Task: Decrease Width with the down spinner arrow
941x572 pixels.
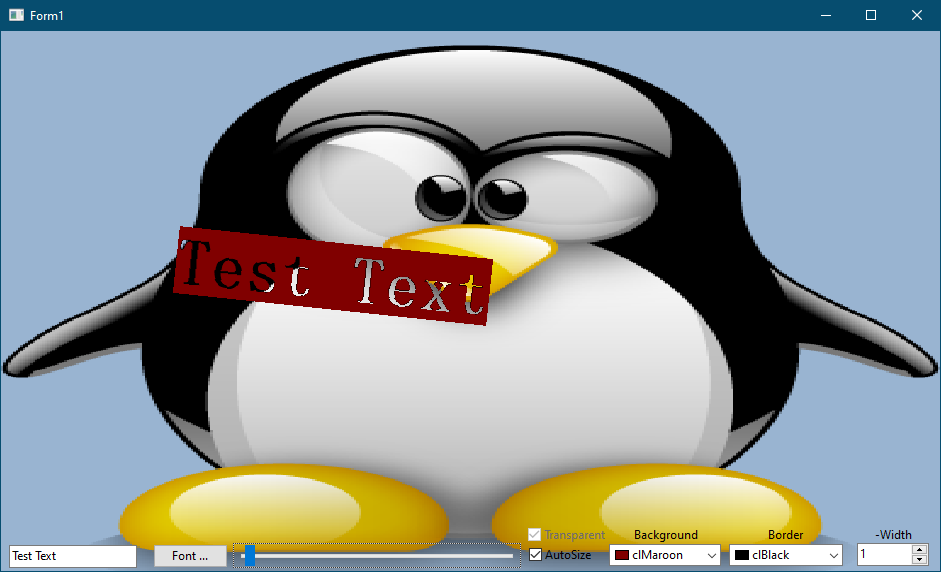Action: click(x=919, y=560)
